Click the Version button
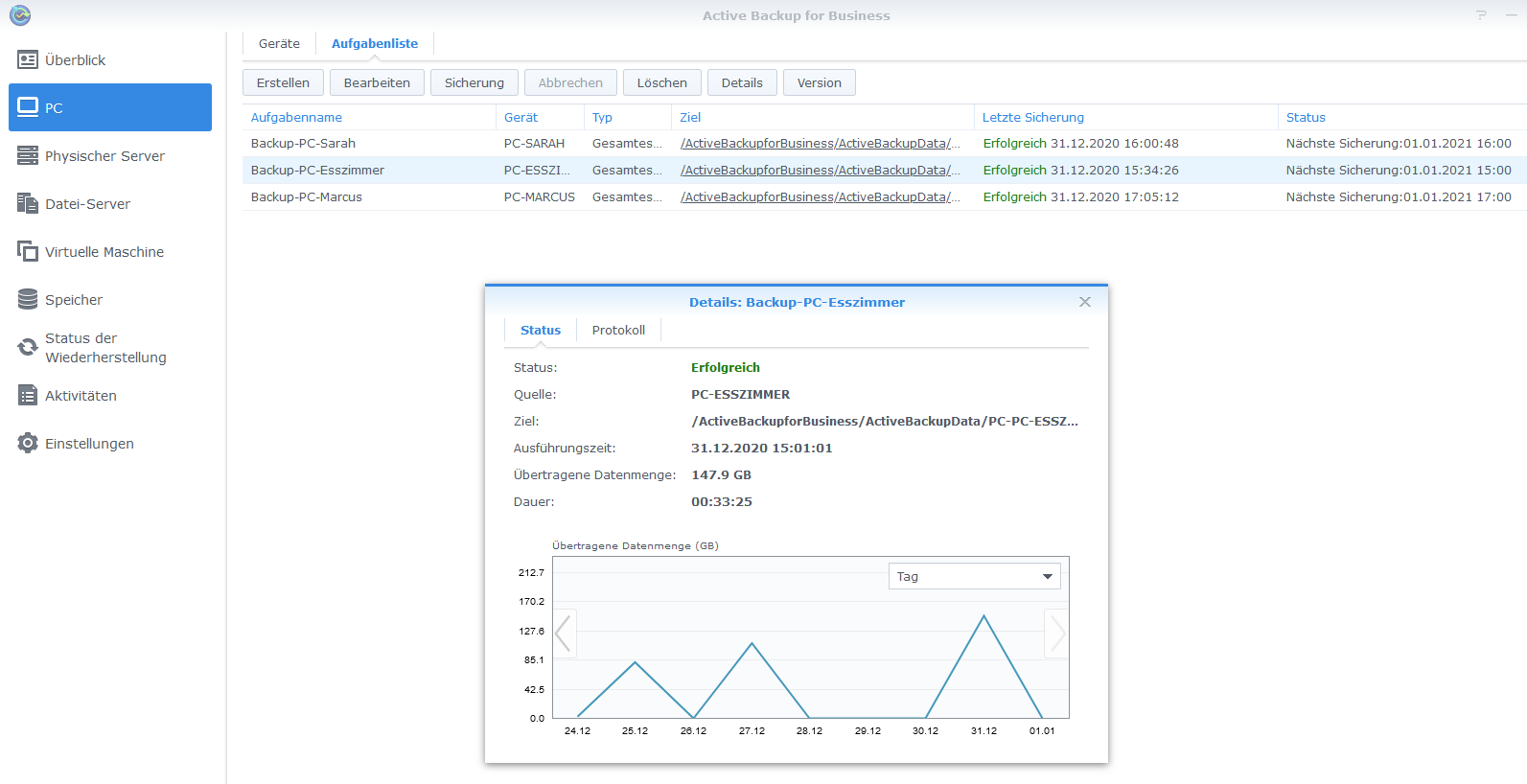Screen dimensions: 1527x784 [x=820, y=82]
